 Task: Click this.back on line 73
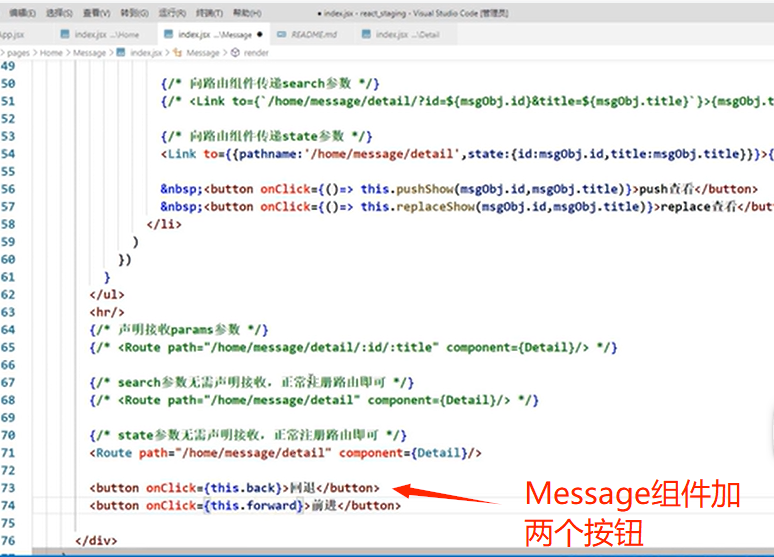click(x=243, y=488)
